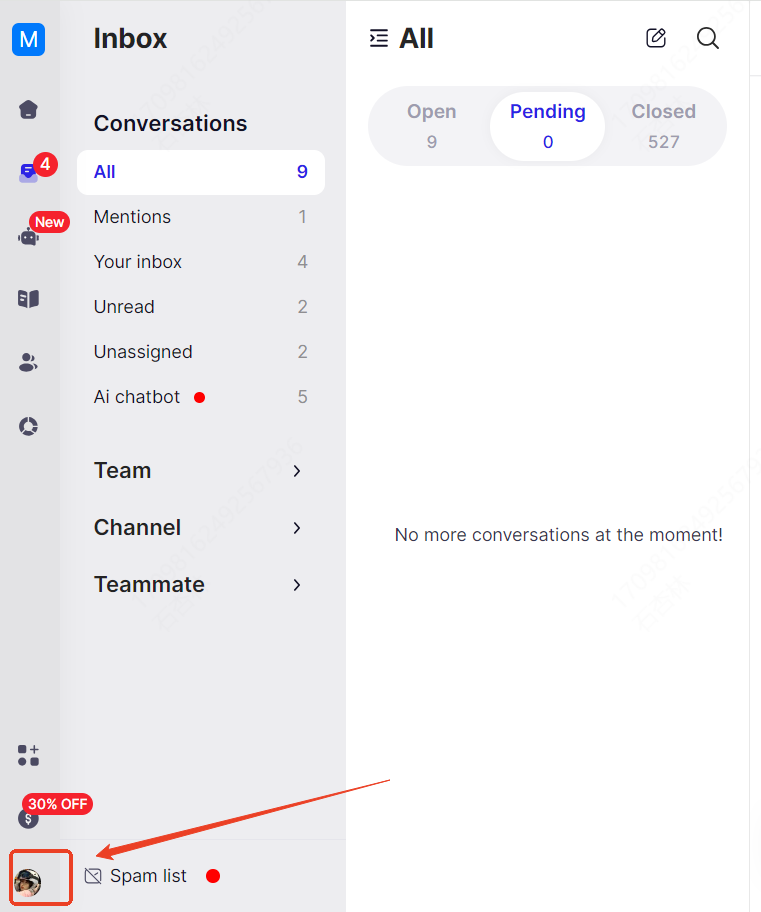761x912 pixels.
Task: Open the knowledge base book icon
Action: click(x=28, y=299)
